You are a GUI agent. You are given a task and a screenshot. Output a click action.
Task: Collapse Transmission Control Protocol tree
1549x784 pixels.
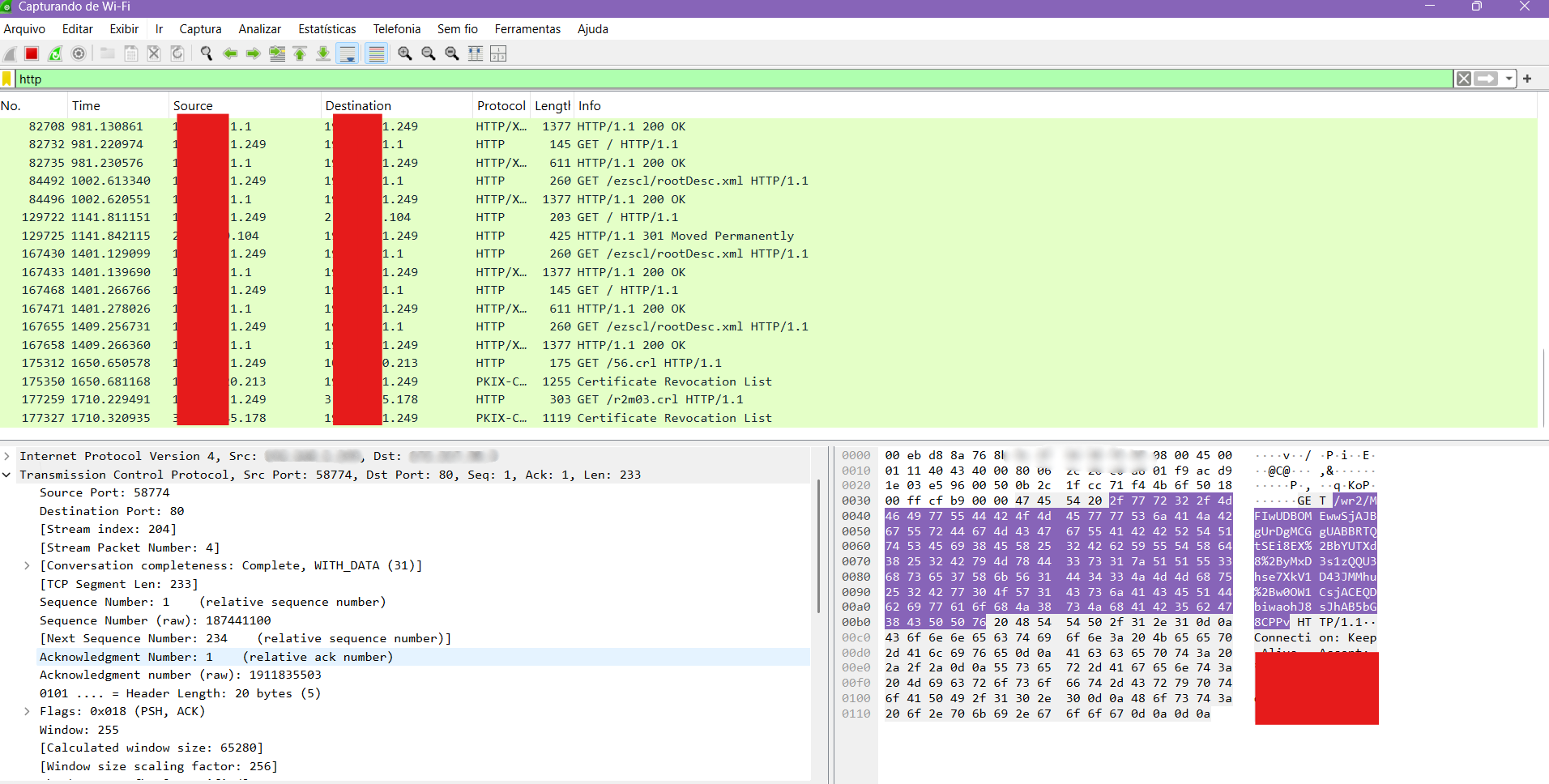pos(7,475)
